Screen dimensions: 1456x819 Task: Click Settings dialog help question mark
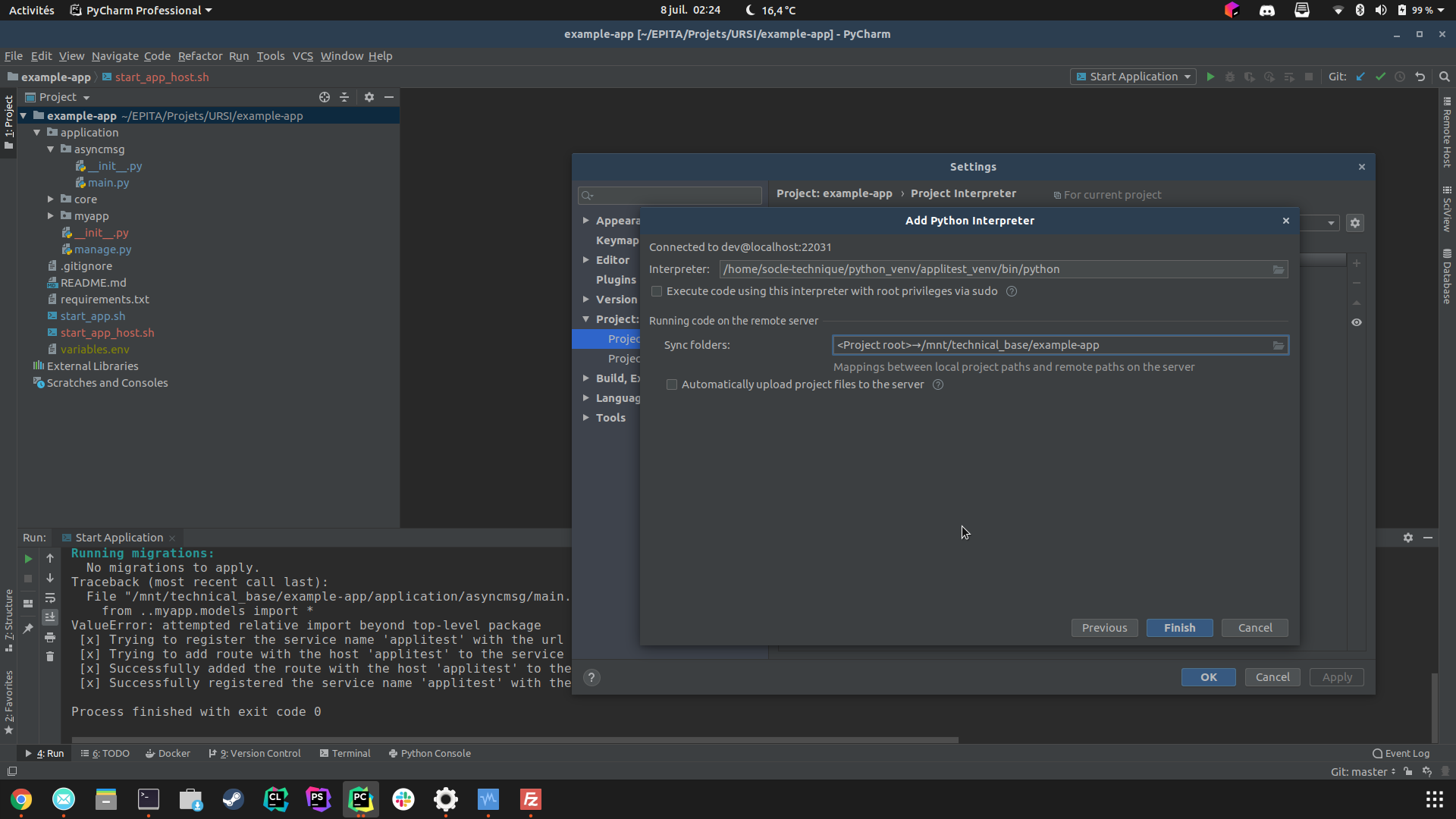pyautogui.click(x=591, y=677)
